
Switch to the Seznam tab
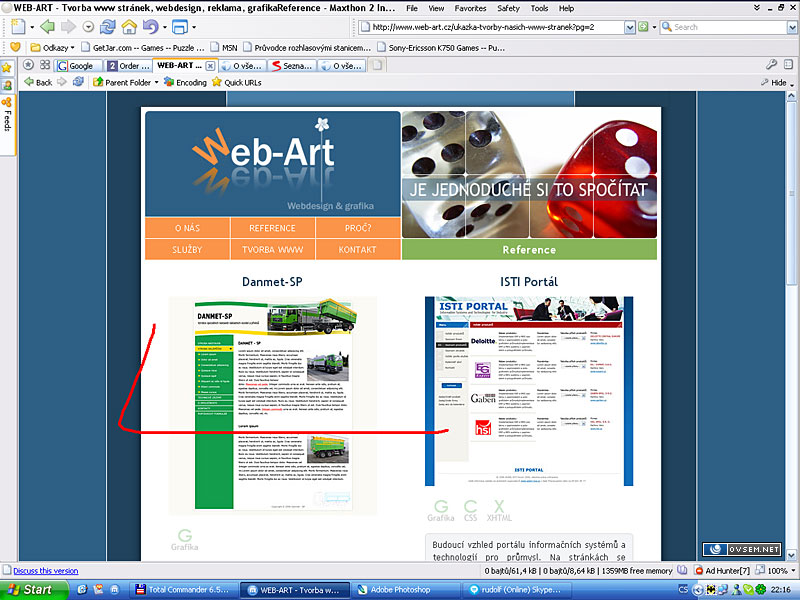(293, 66)
